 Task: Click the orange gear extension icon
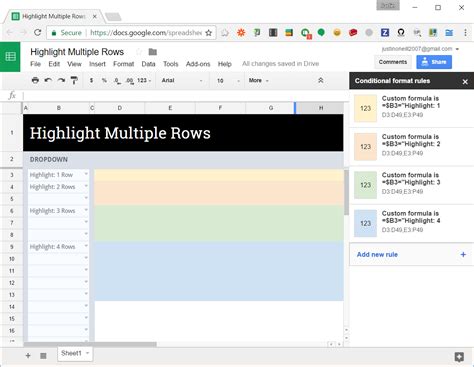point(241,32)
